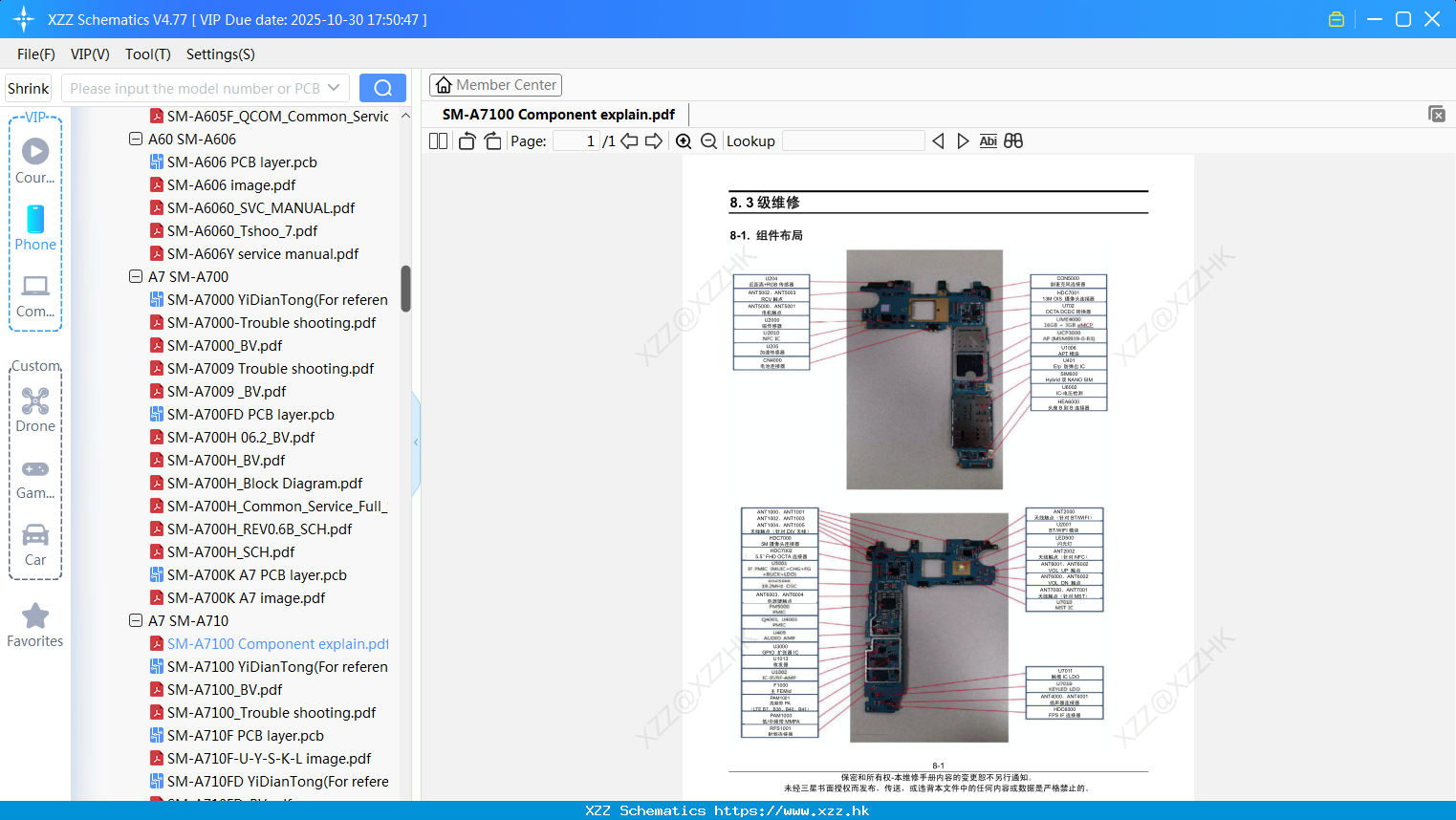
Task: Find next lookup result triangle
Action: (963, 140)
